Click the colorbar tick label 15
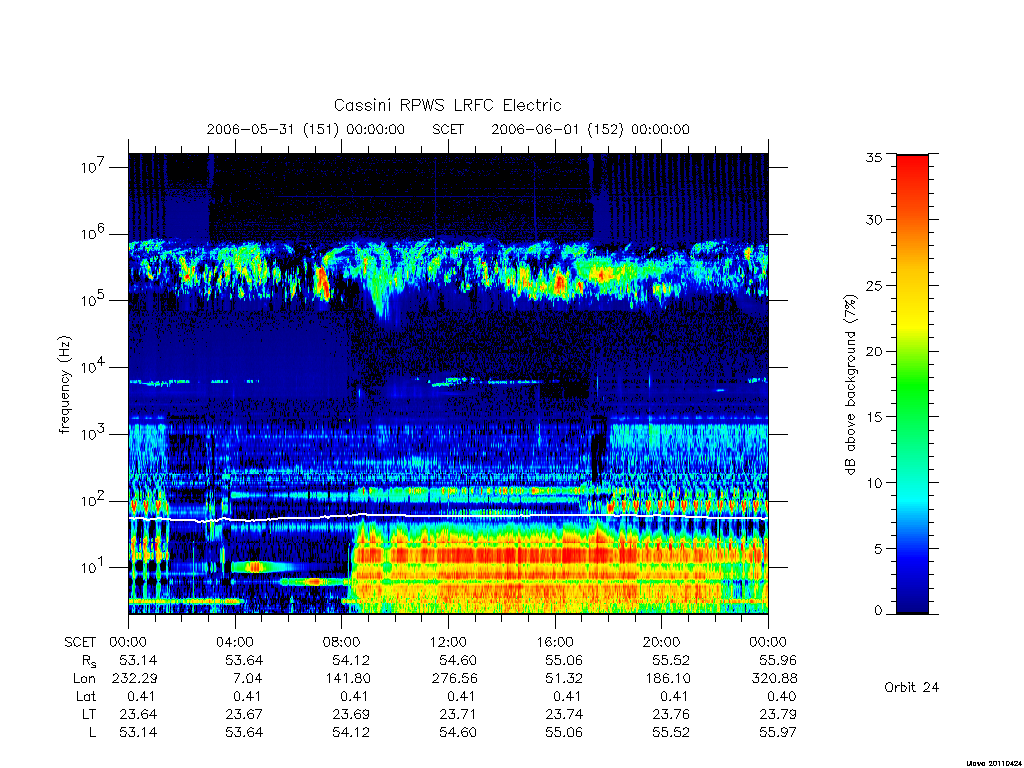This screenshot has height=768, width=1024. 874,417
